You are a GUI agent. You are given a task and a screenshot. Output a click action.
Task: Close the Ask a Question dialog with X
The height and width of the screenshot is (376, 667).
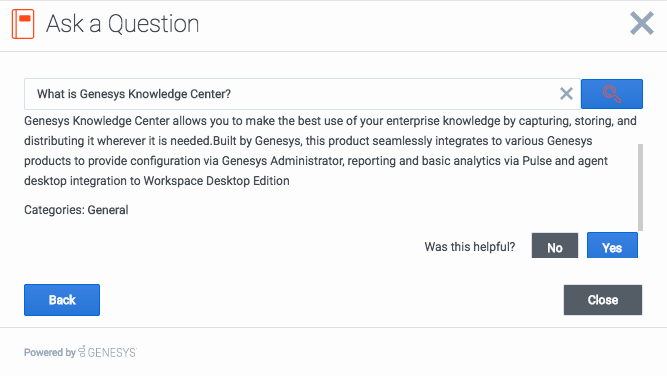coord(641,23)
